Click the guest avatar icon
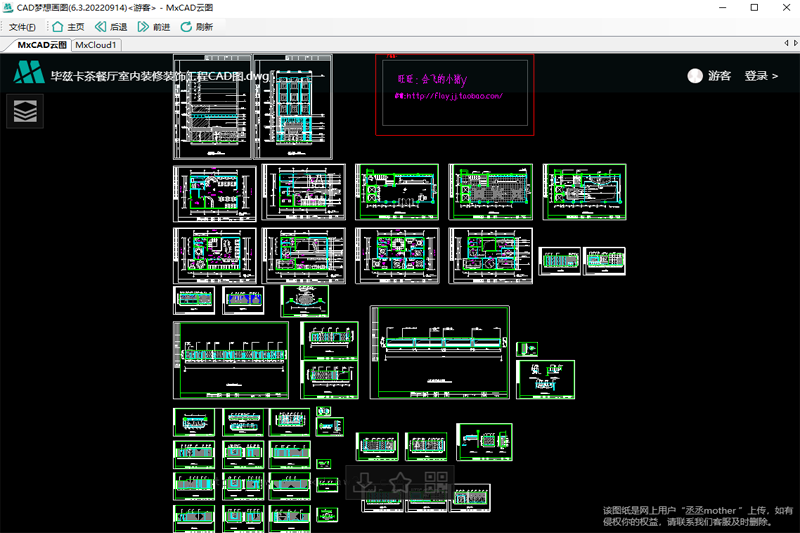The height and width of the screenshot is (533, 800). [x=695, y=76]
